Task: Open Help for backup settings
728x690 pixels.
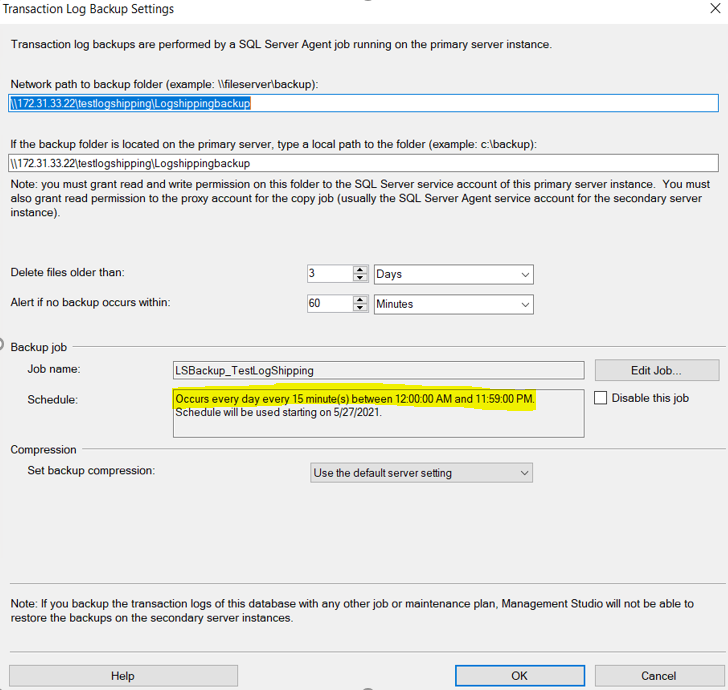Action: [x=122, y=676]
